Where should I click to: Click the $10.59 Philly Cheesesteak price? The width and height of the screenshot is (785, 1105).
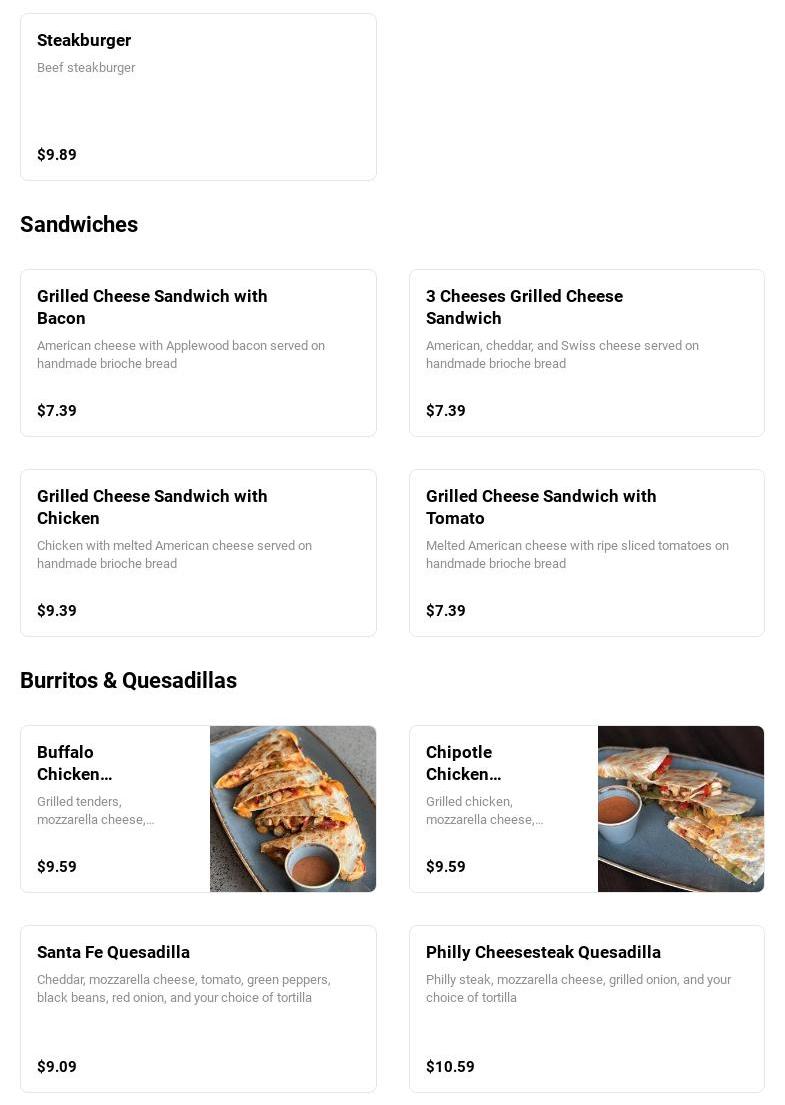[x=450, y=1067]
